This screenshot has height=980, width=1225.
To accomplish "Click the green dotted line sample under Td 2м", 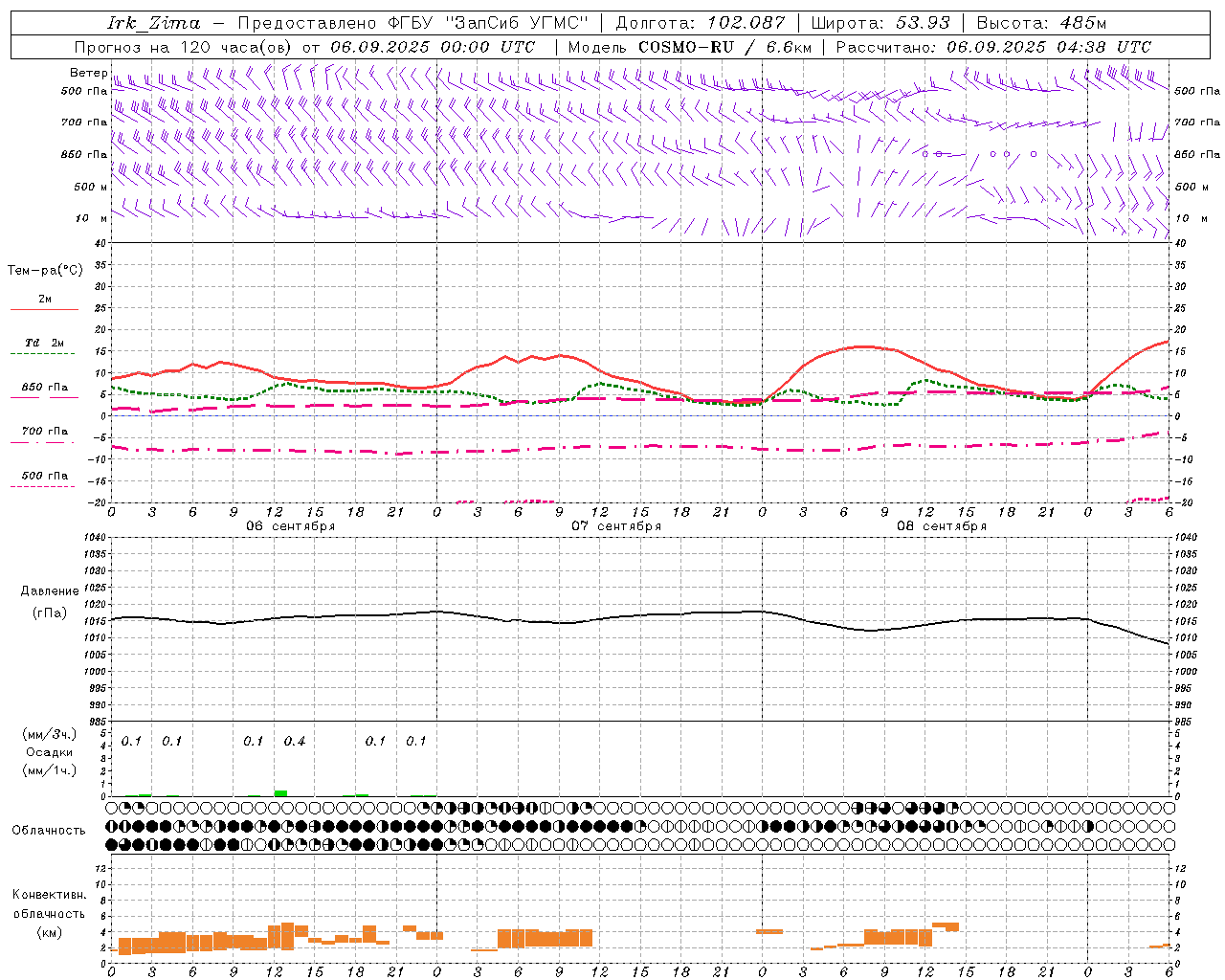I will (43, 354).
